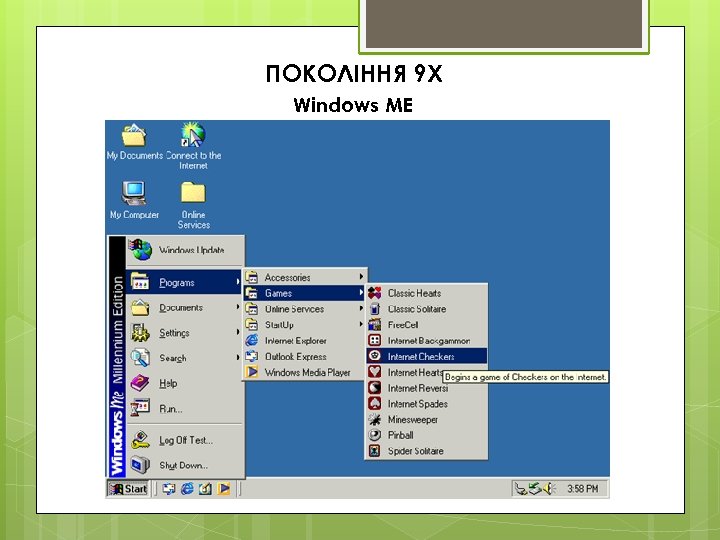The width and height of the screenshot is (720, 540).
Task: Expand the StartUp submenu arrow
Action: point(361,324)
